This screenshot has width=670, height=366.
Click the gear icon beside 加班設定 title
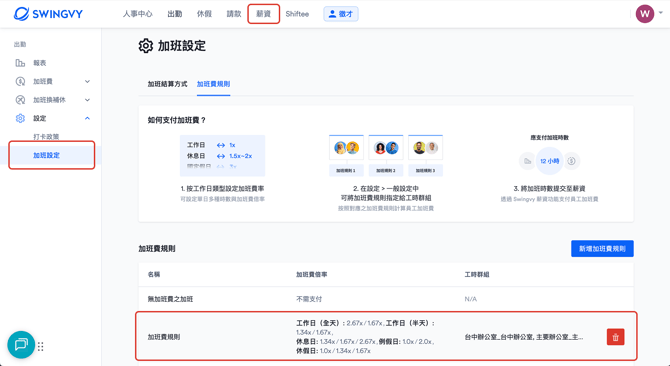145,46
